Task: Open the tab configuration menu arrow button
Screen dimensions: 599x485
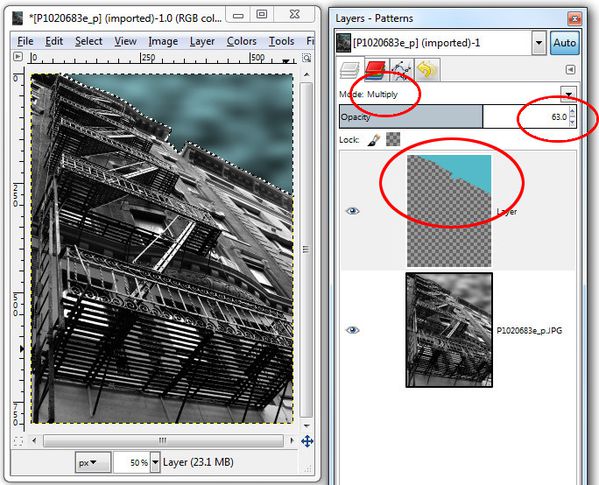Action: (x=570, y=70)
